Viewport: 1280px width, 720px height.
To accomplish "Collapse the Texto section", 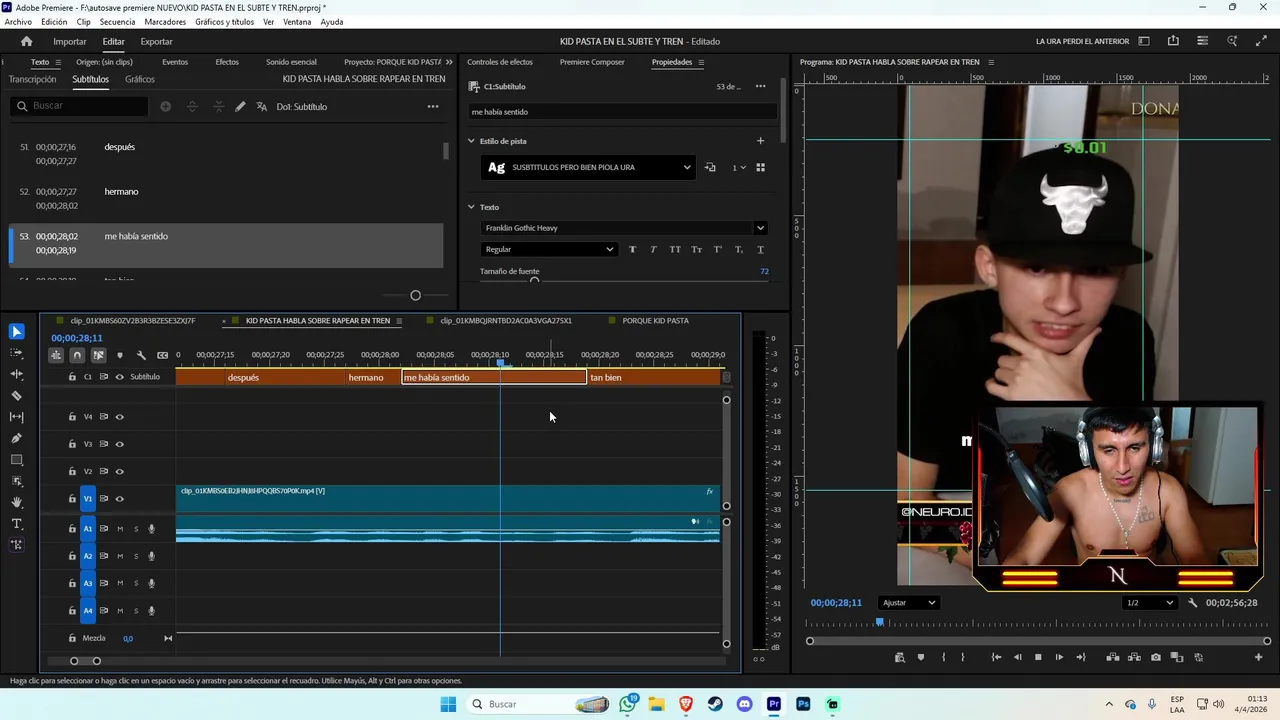I will click(471, 207).
